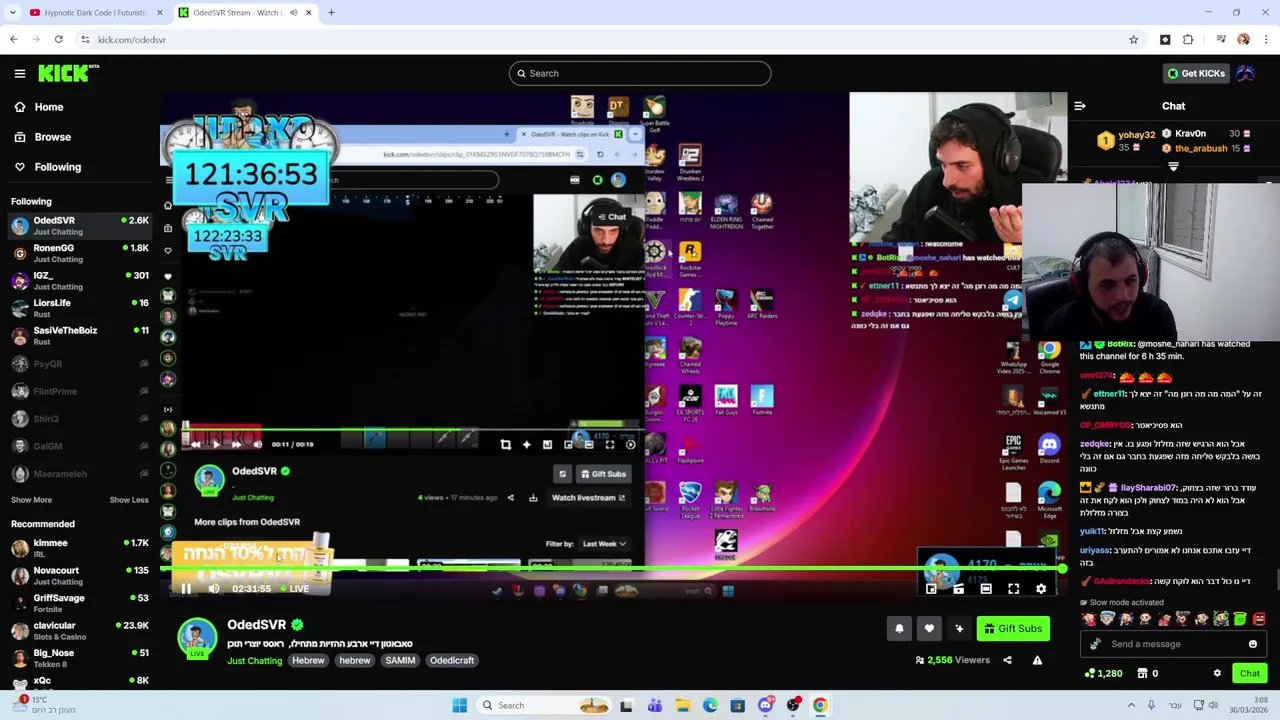Open recommended channel Novacourt

click(80, 576)
